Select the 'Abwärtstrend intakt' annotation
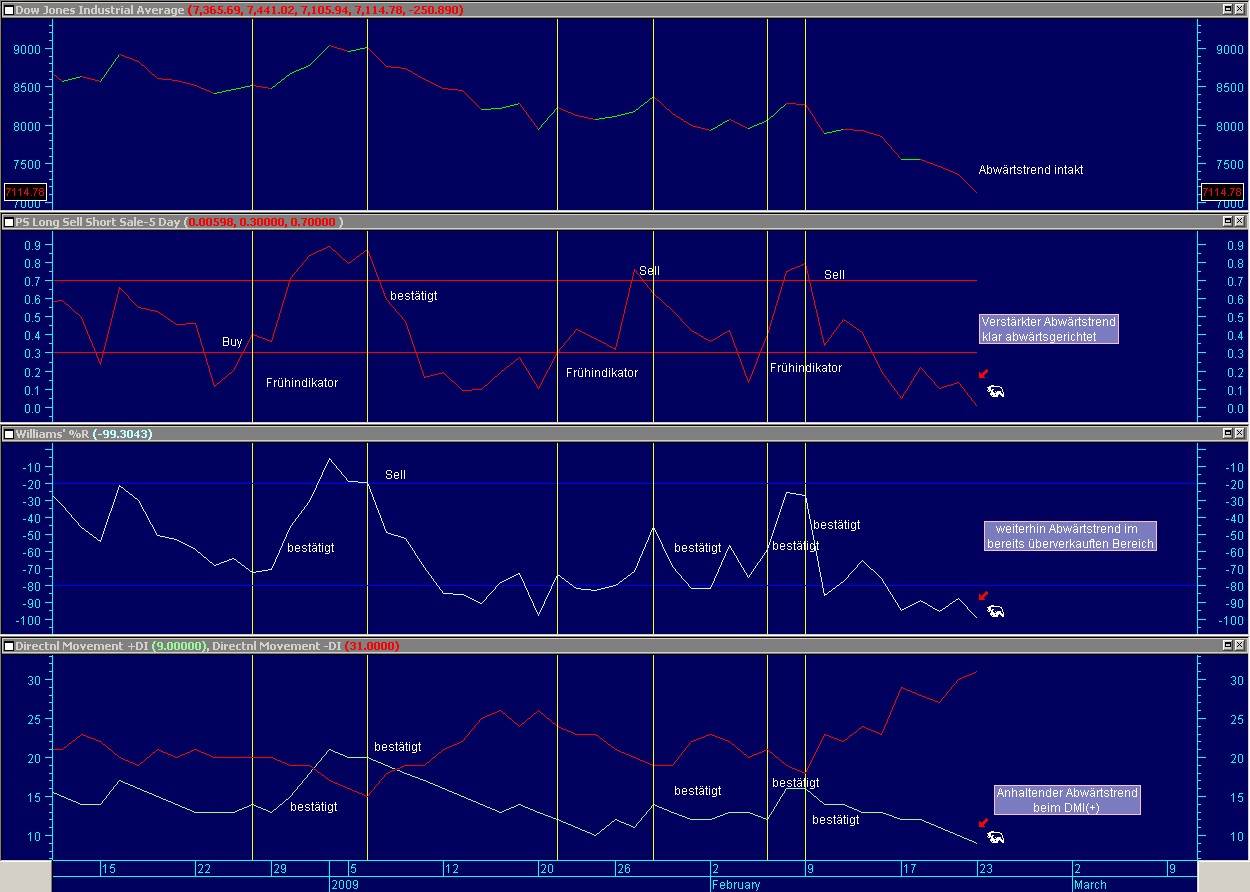1250x892 pixels. [x=1030, y=170]
